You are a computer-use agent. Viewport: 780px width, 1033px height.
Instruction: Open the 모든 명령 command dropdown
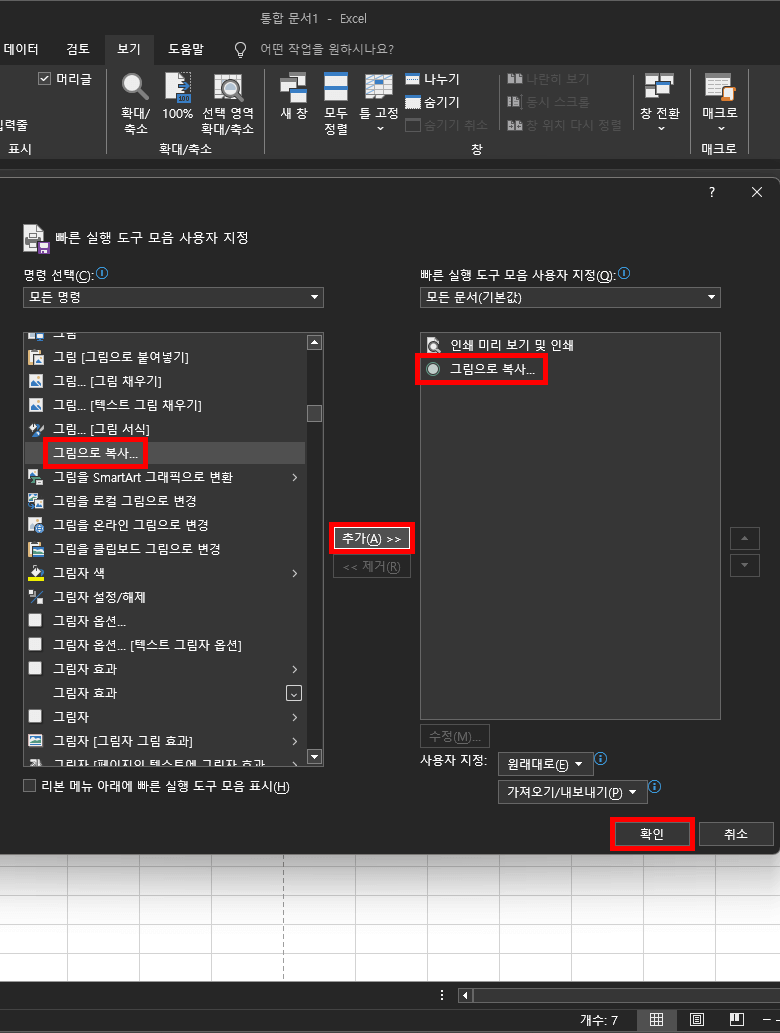(173, 297)
